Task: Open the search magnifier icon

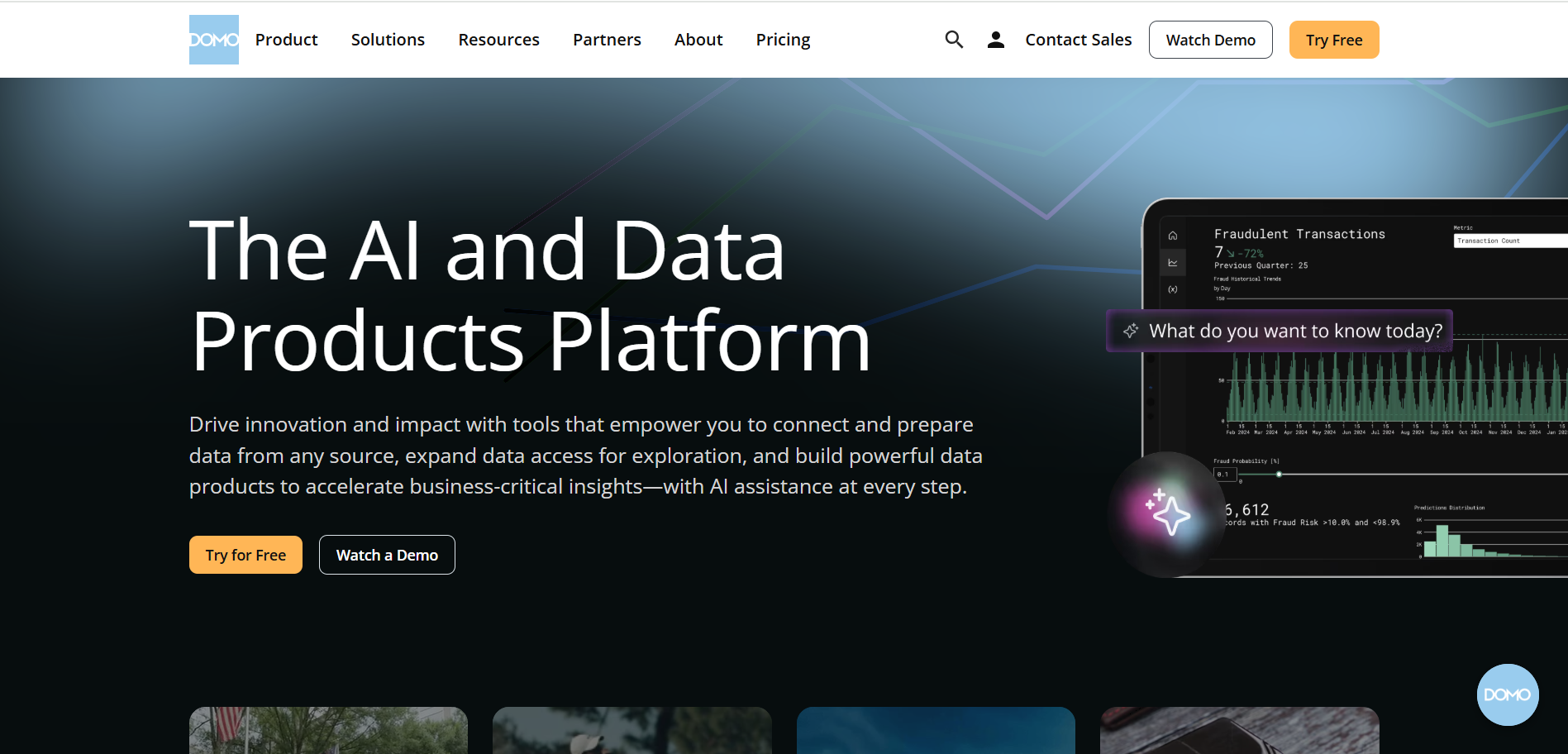Action: (x=954, y=40)
